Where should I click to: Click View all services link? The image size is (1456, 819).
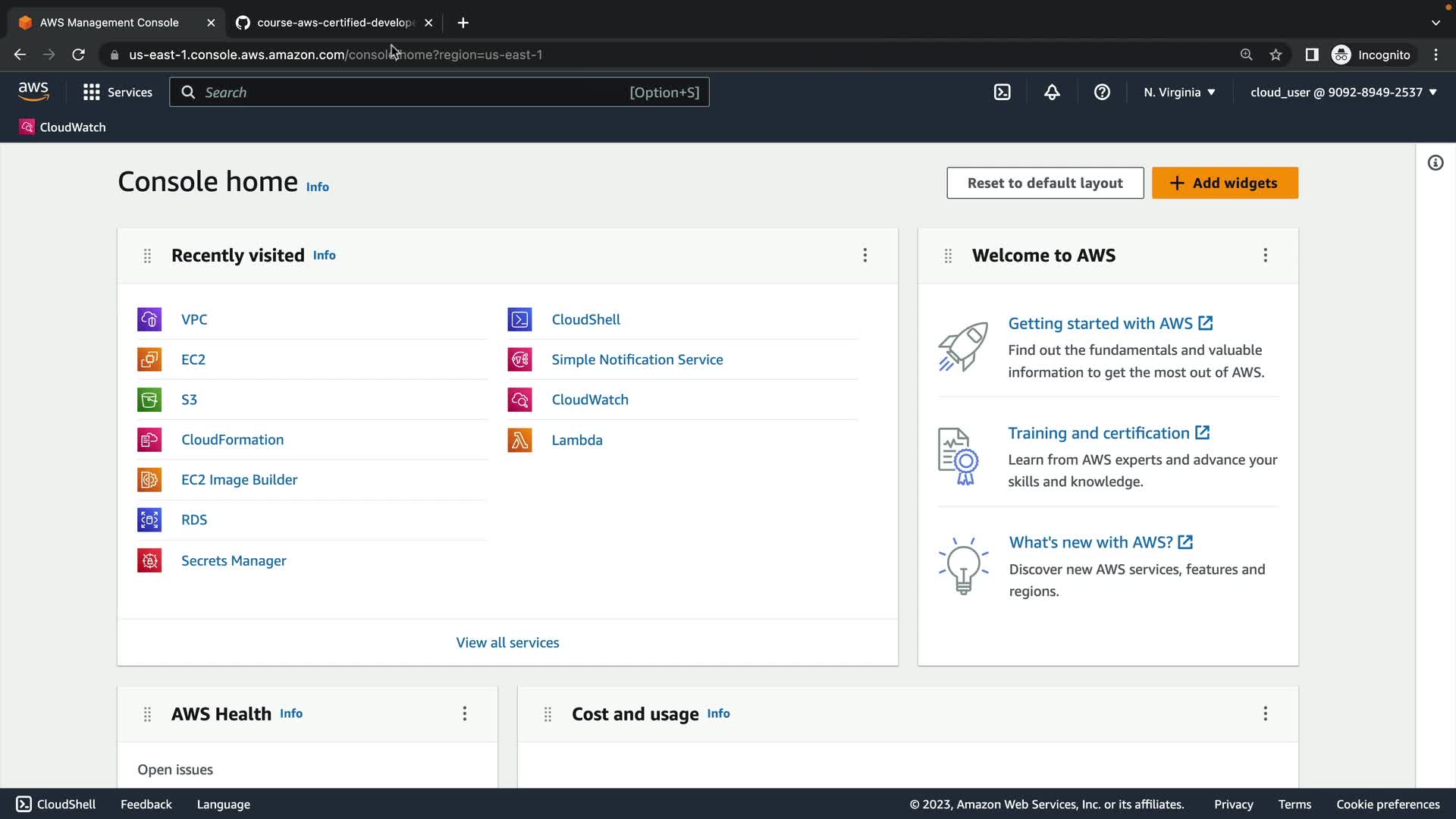tap(507, 642)
